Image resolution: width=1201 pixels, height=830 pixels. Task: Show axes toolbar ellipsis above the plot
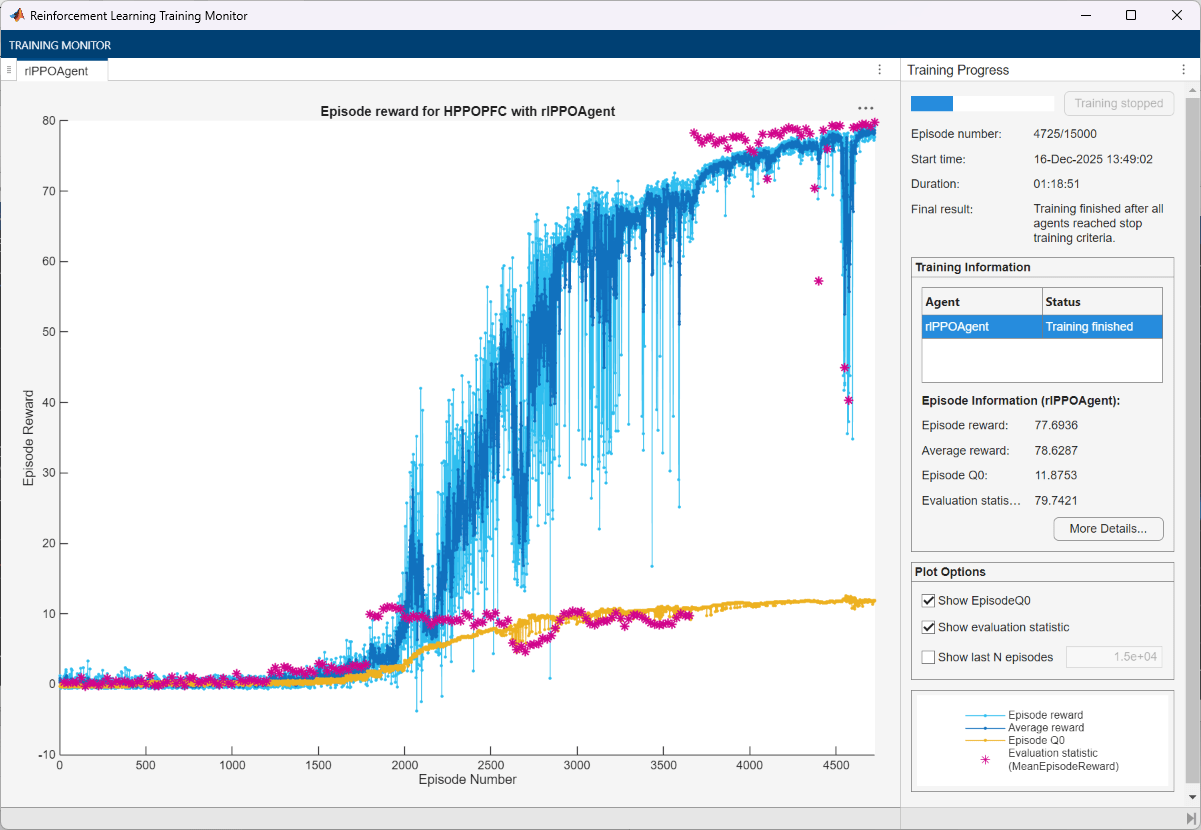point(865,108)
